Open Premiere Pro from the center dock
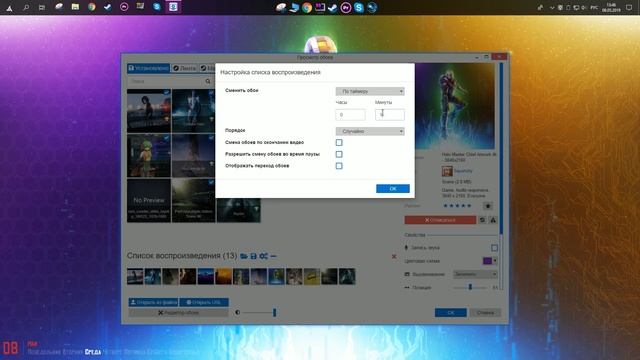This screenshot has width=640, height=360. [x=346, y=7]
